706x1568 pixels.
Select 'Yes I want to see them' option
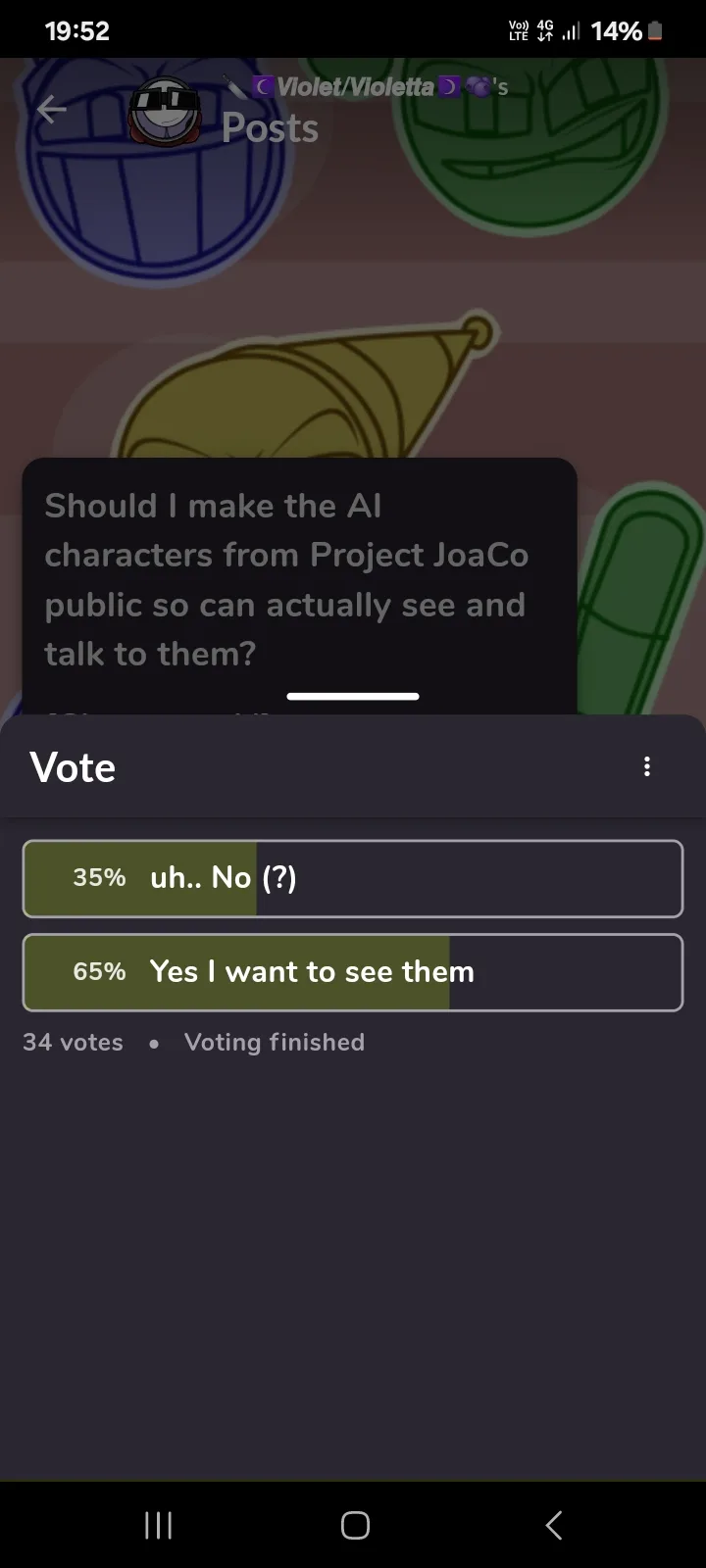pos(353,972)
